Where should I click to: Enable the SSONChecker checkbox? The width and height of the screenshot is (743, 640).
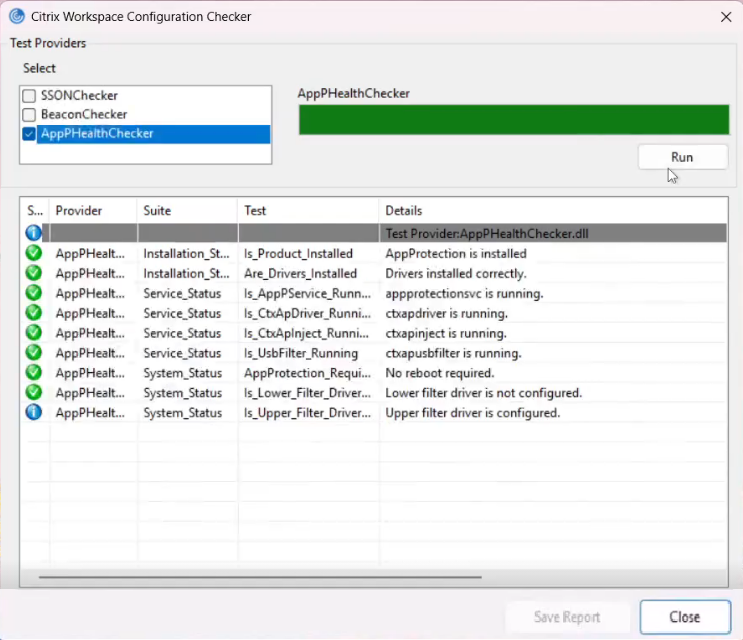(x=29, y=96)
